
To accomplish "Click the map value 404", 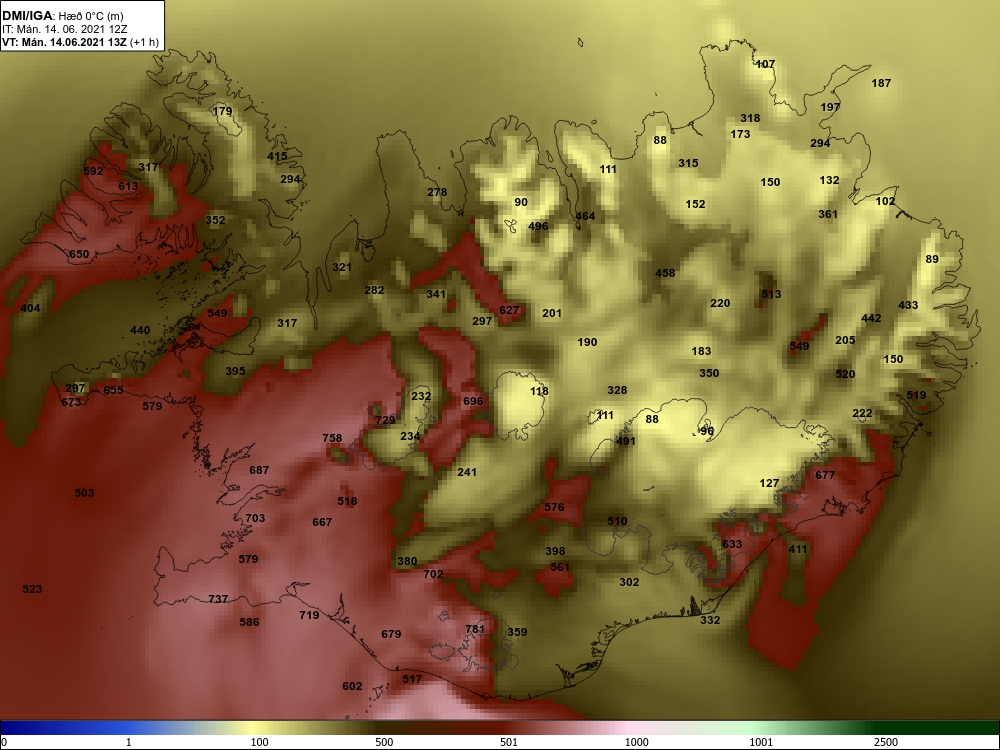I will [30, 309].
